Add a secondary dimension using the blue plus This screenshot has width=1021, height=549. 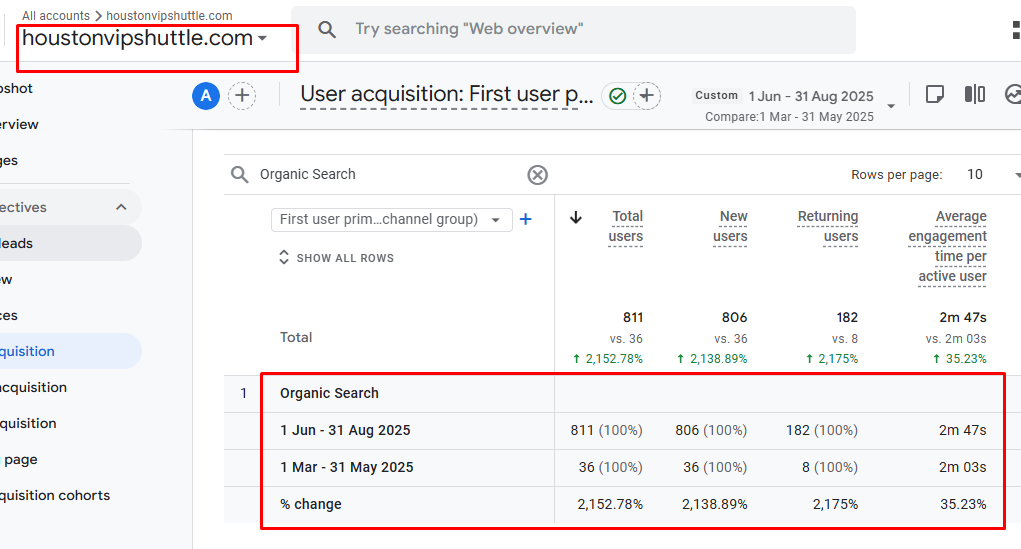[x=526, y=219]
